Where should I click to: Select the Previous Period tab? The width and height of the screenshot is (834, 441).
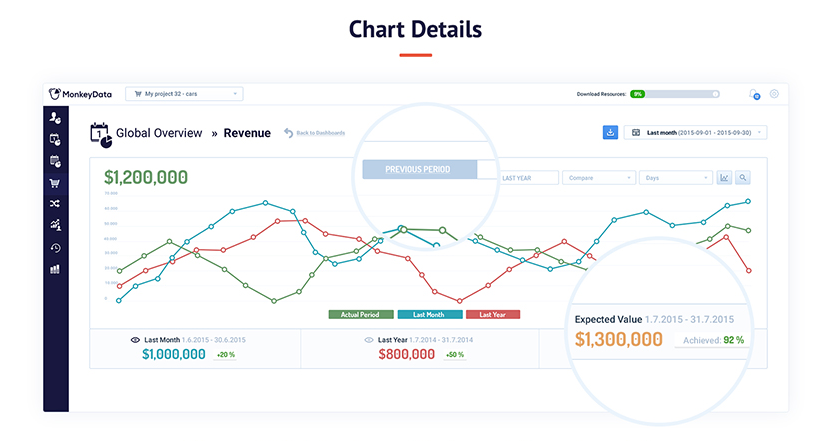click(x=418, y=169)
